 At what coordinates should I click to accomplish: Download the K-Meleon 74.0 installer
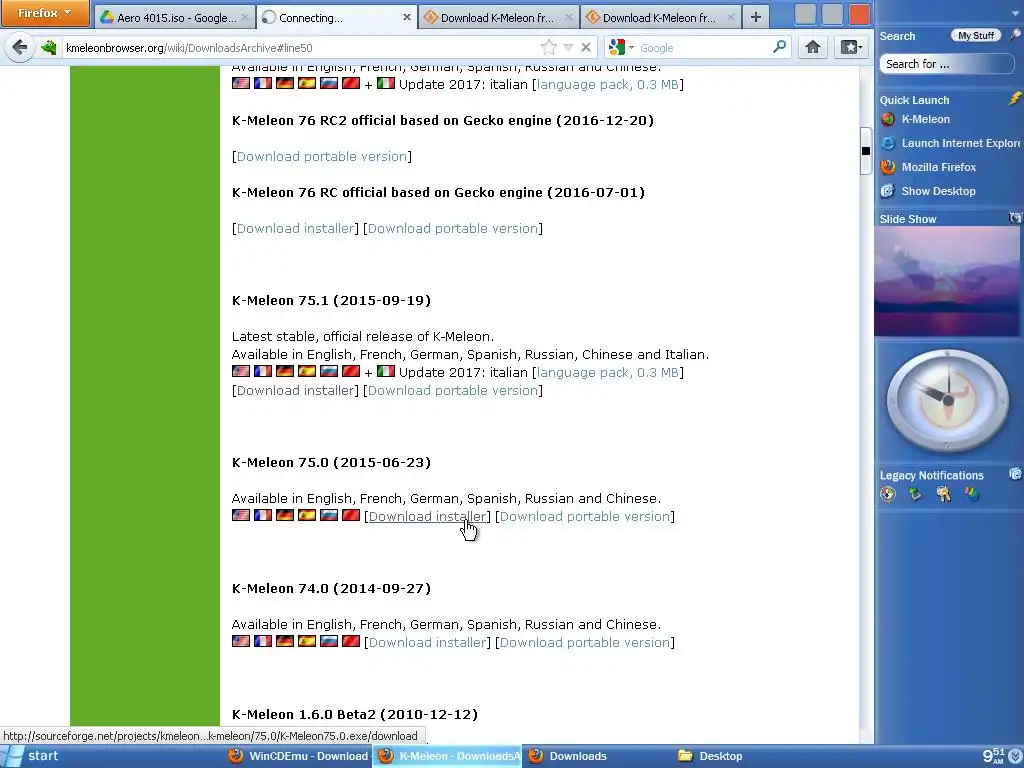427,643
